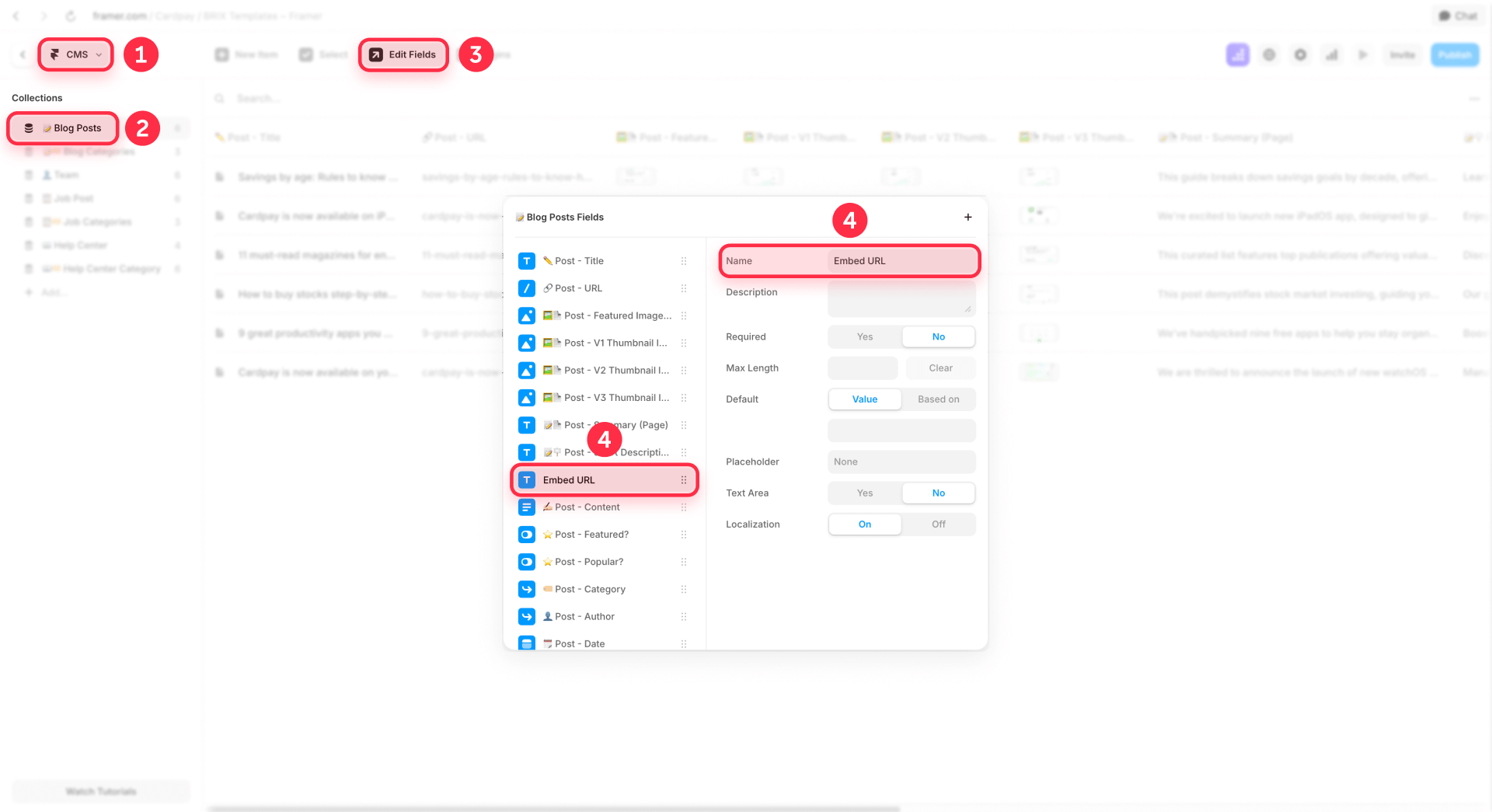This screenshot has width=1492, height=812.
Task: Open site analytics via the bar chart icon
Action: 1332,54
